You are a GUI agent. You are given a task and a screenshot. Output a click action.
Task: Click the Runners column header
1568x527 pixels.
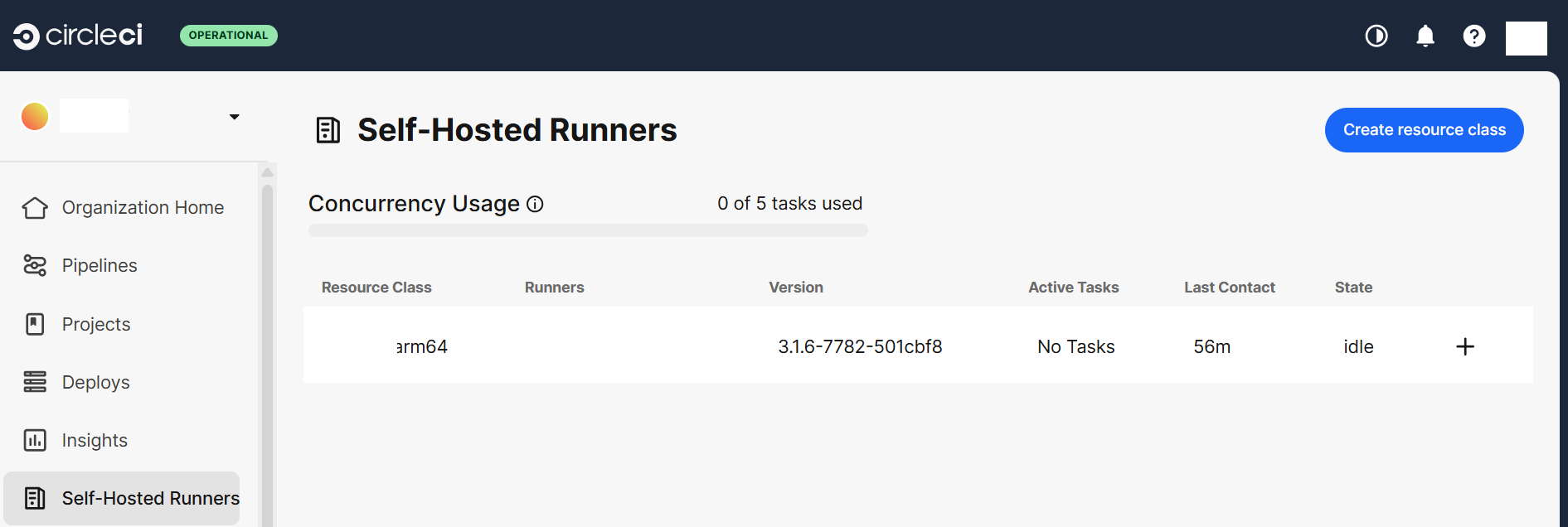click(x=555, y=288)
